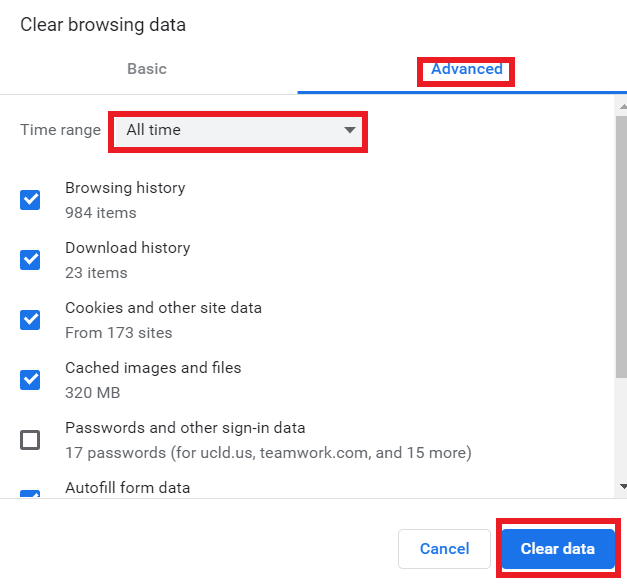Uncheck the Download history checkbox

point(31,260)
